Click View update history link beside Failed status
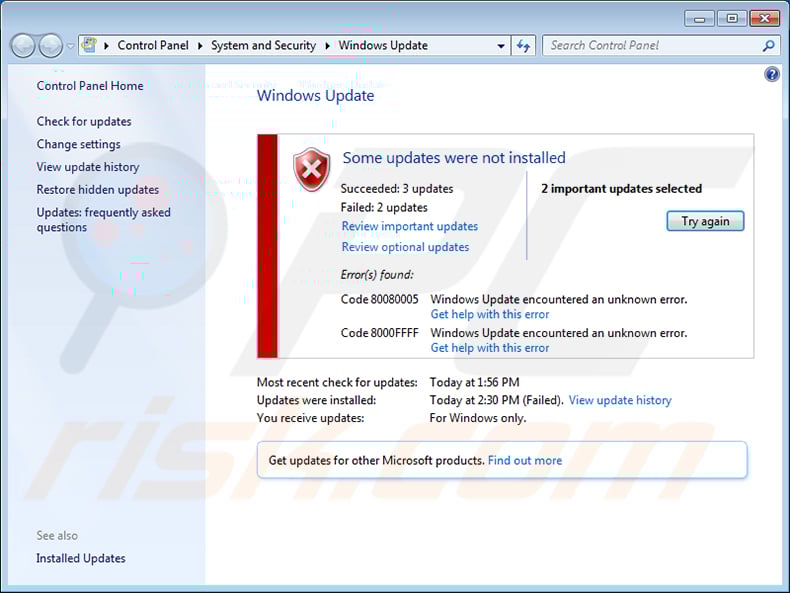 coord(620,400)
